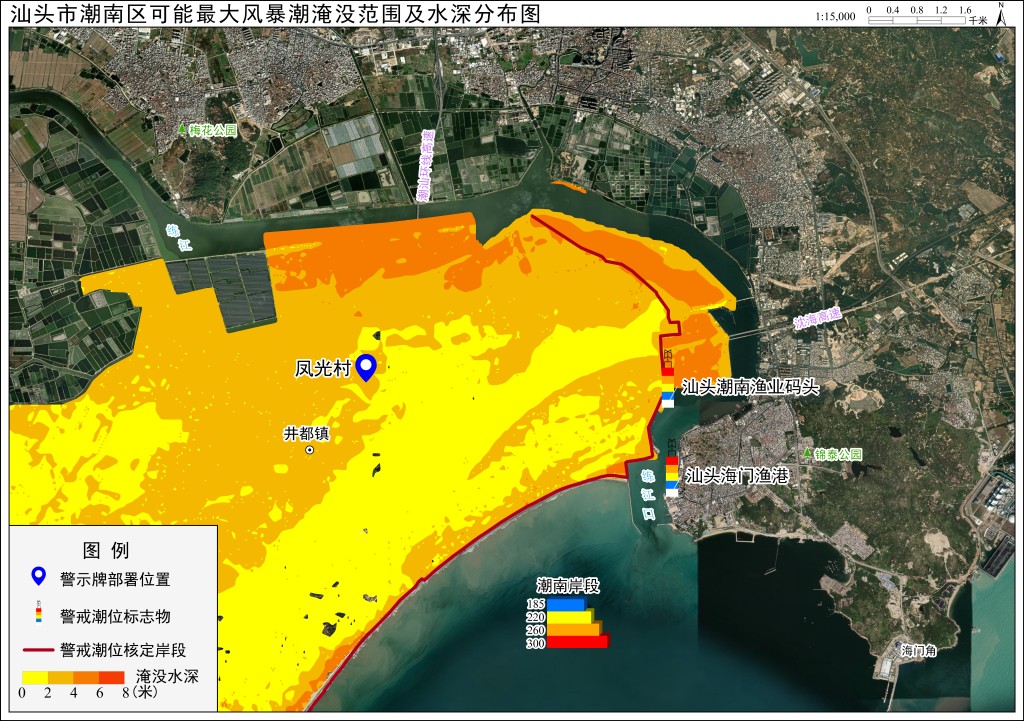Click the yellow 220 bar under 潮南岸段
Viewport: 1024px width, 721px height.
click(x=569, y=617)
